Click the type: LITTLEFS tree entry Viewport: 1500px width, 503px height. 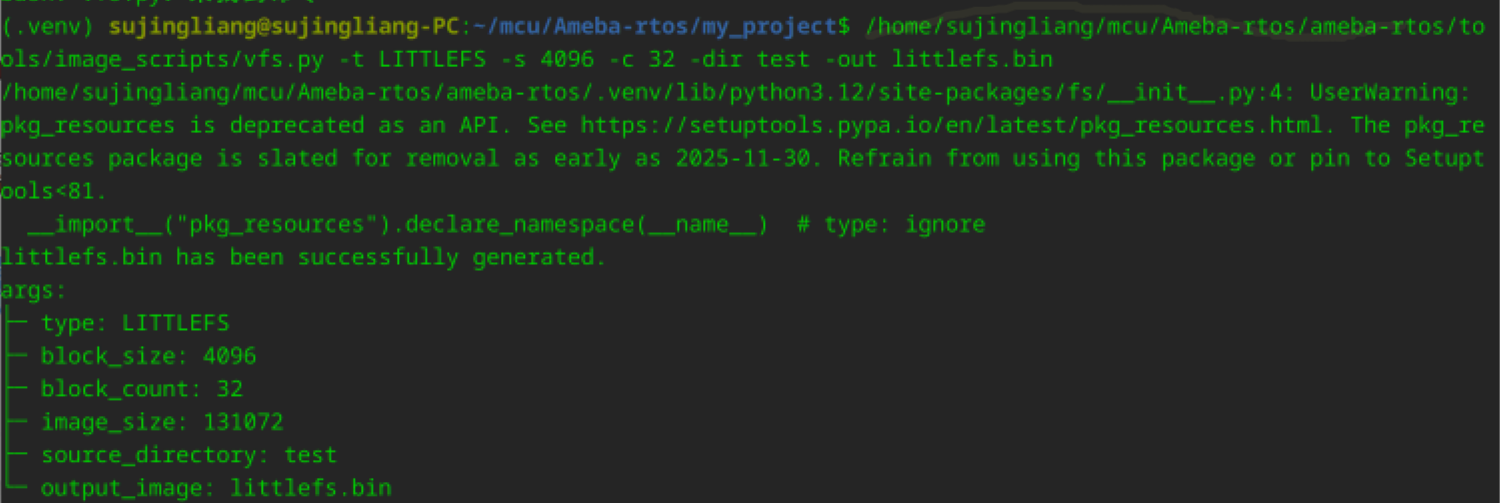pyautogui.click(x=135, y=323)
